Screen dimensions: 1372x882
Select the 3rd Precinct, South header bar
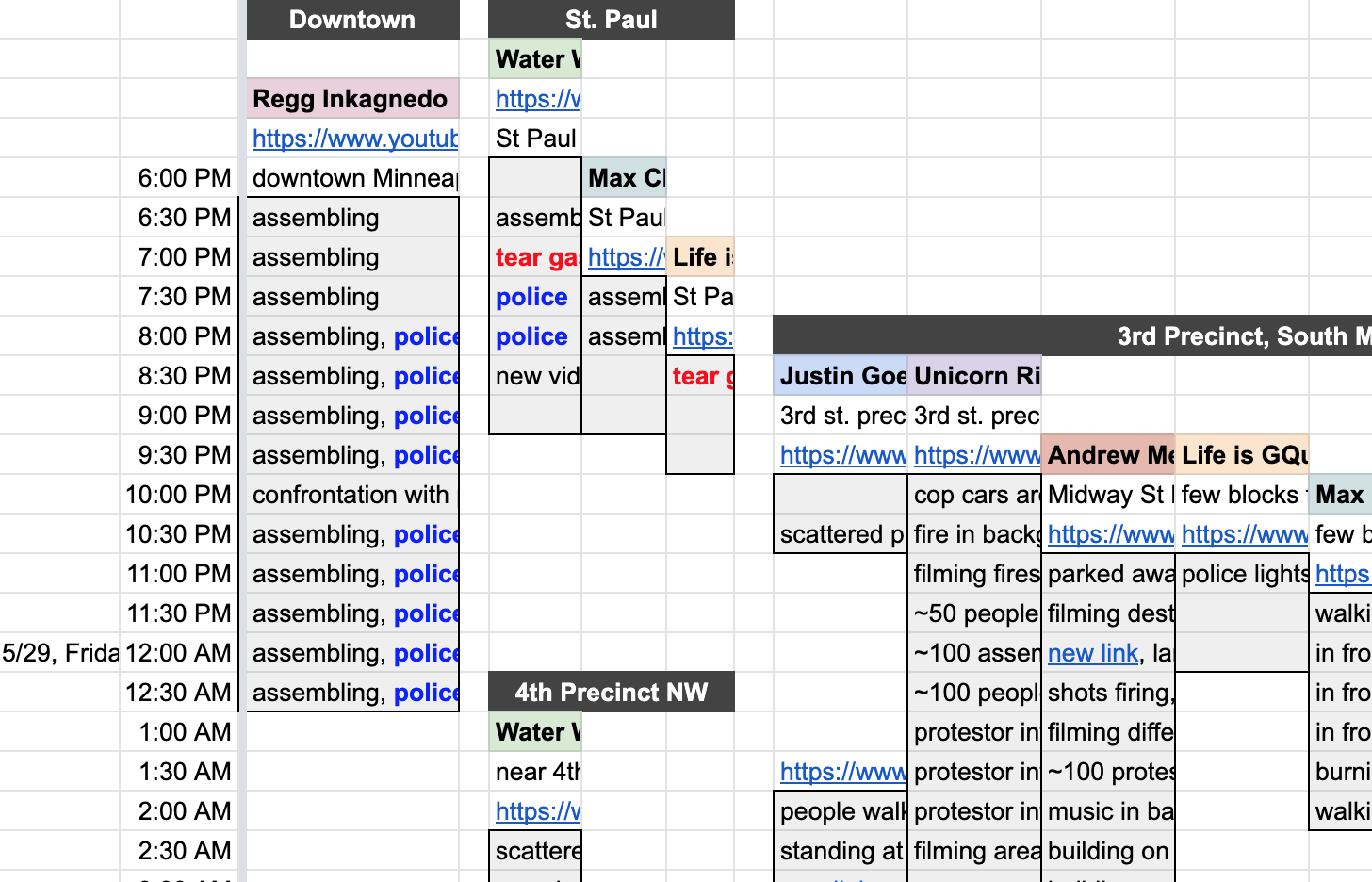(x=1072, y=336)
